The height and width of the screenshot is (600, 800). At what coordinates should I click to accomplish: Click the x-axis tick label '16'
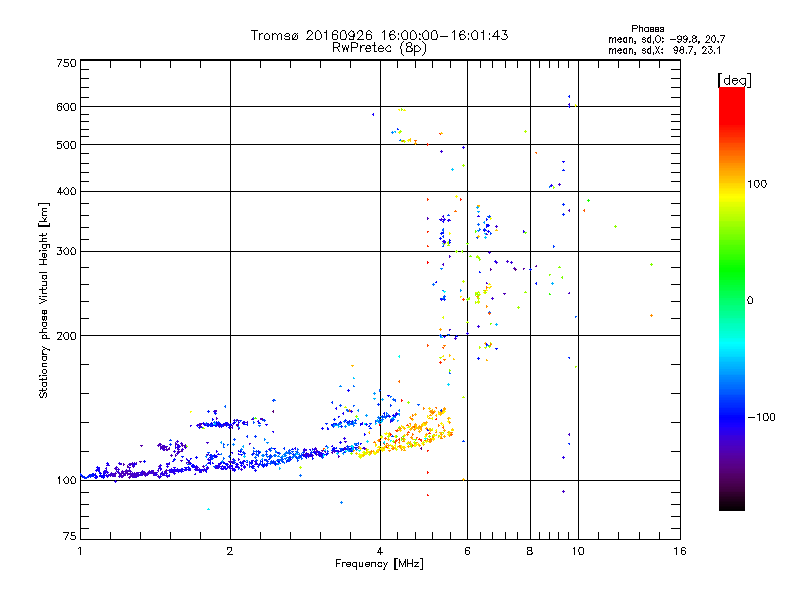click(680, 551)
